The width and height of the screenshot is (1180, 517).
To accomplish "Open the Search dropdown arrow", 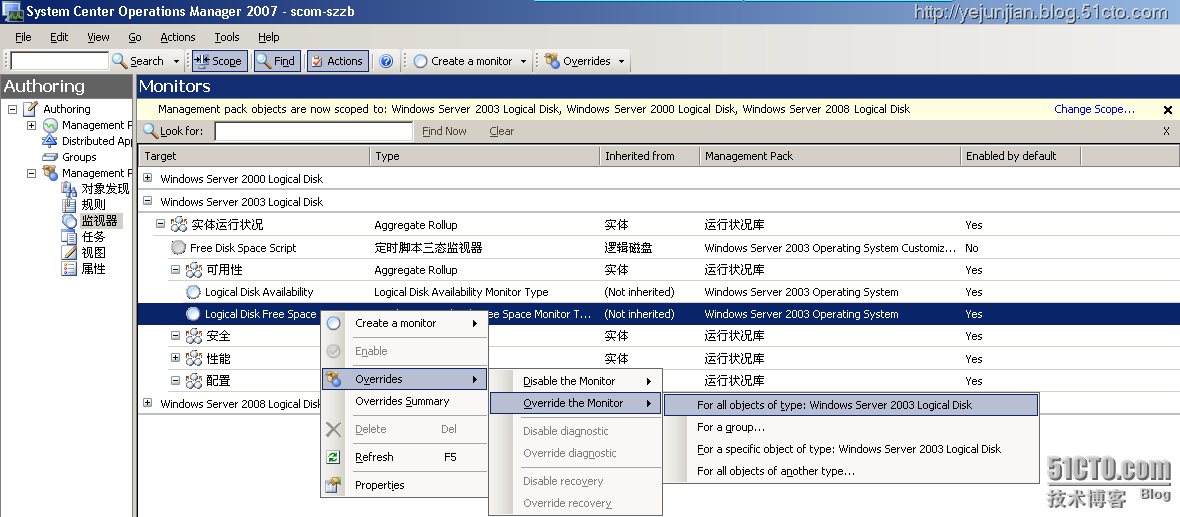I will (177, 61).
